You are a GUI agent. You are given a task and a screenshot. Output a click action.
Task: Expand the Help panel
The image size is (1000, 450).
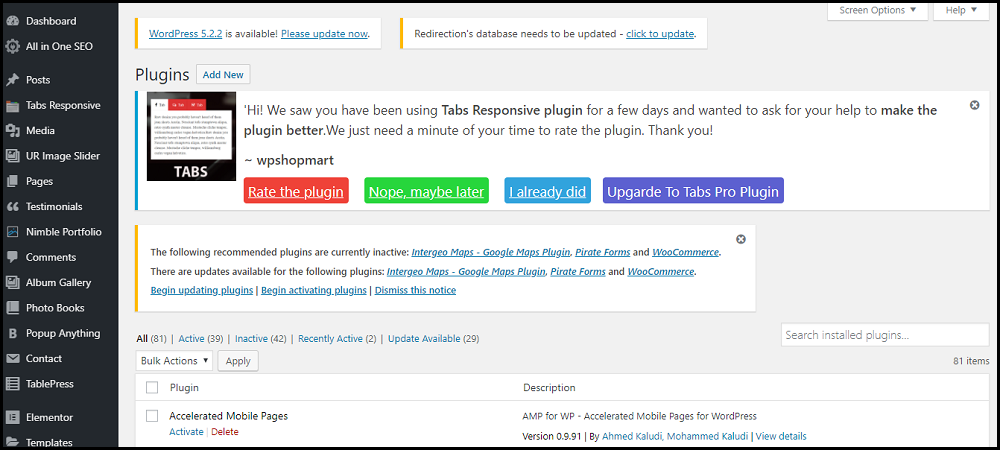[960, 10]
